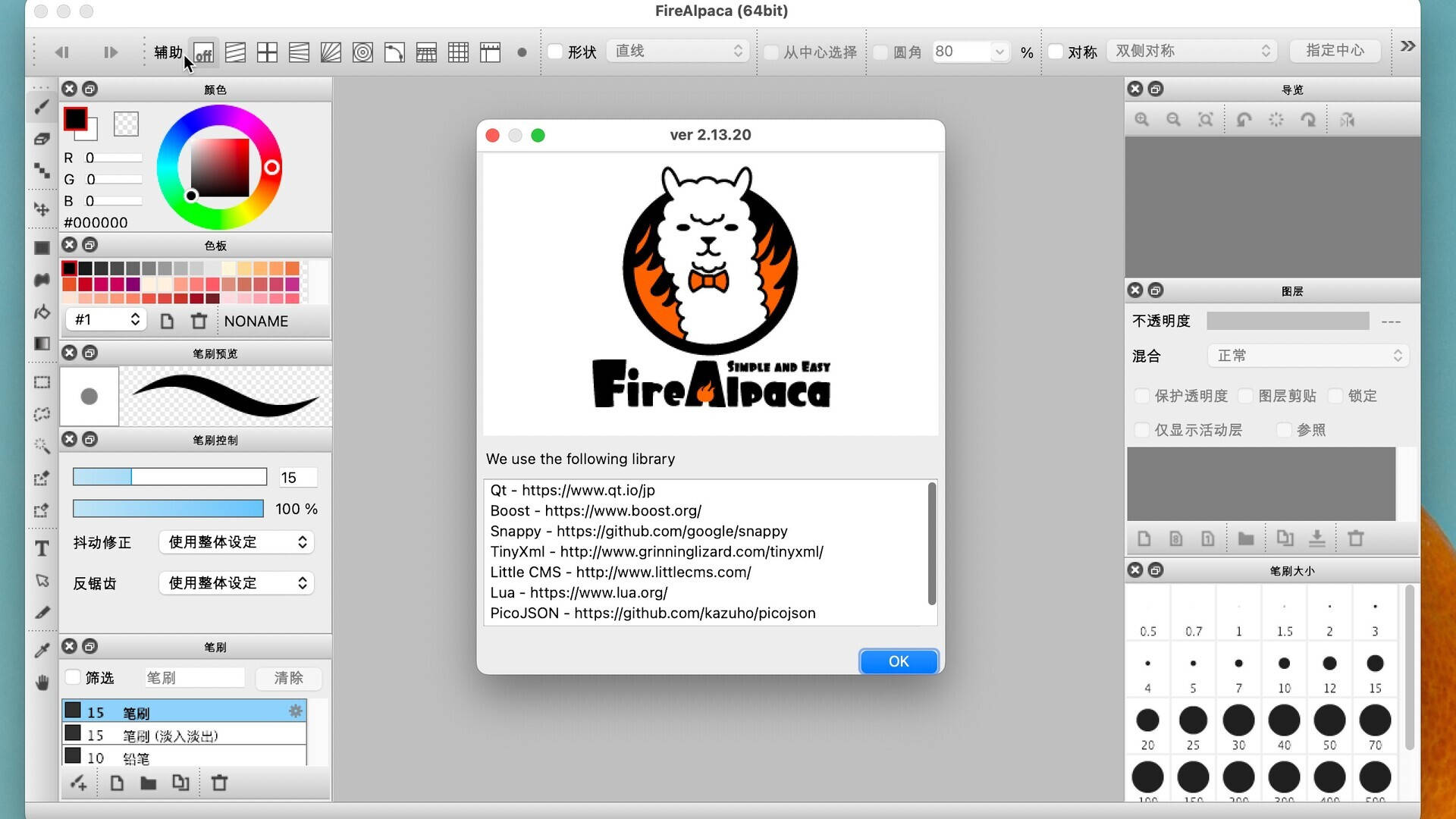The image size is (1456, 819).
Task: Enable radial line snap
Action: (331, 52)
